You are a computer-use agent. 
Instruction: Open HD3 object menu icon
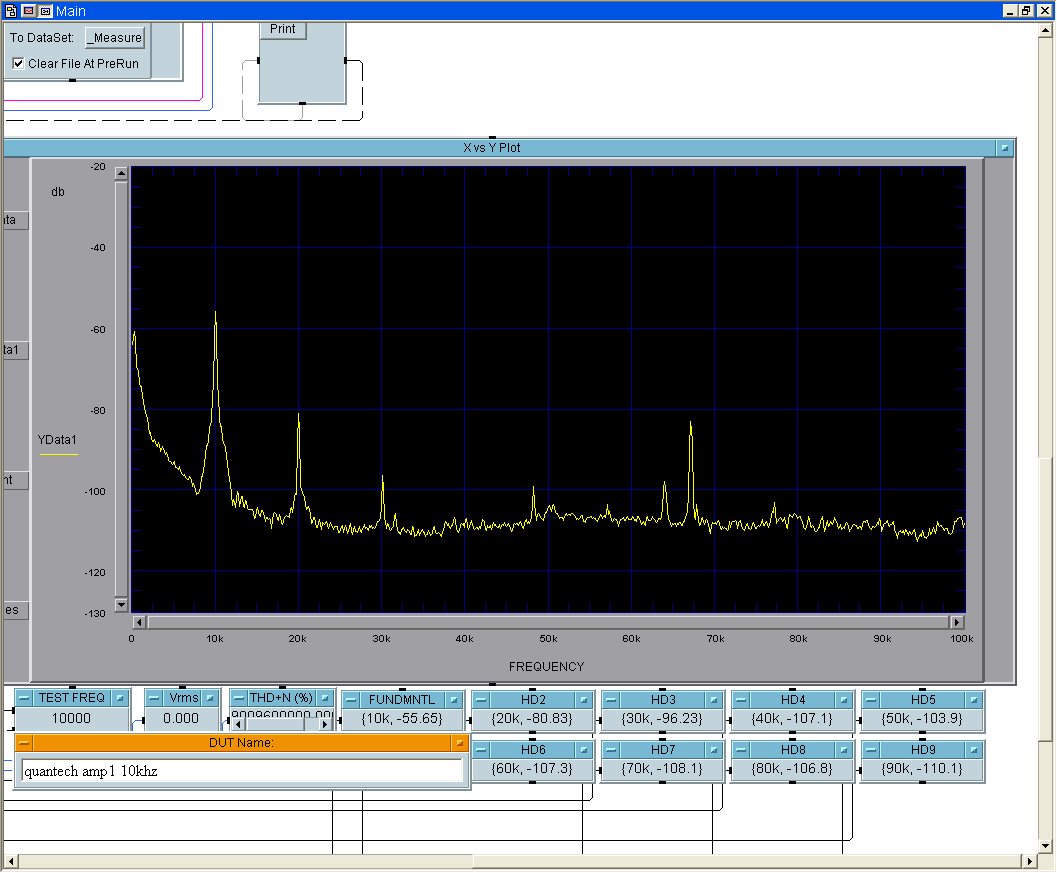(714, 700)
